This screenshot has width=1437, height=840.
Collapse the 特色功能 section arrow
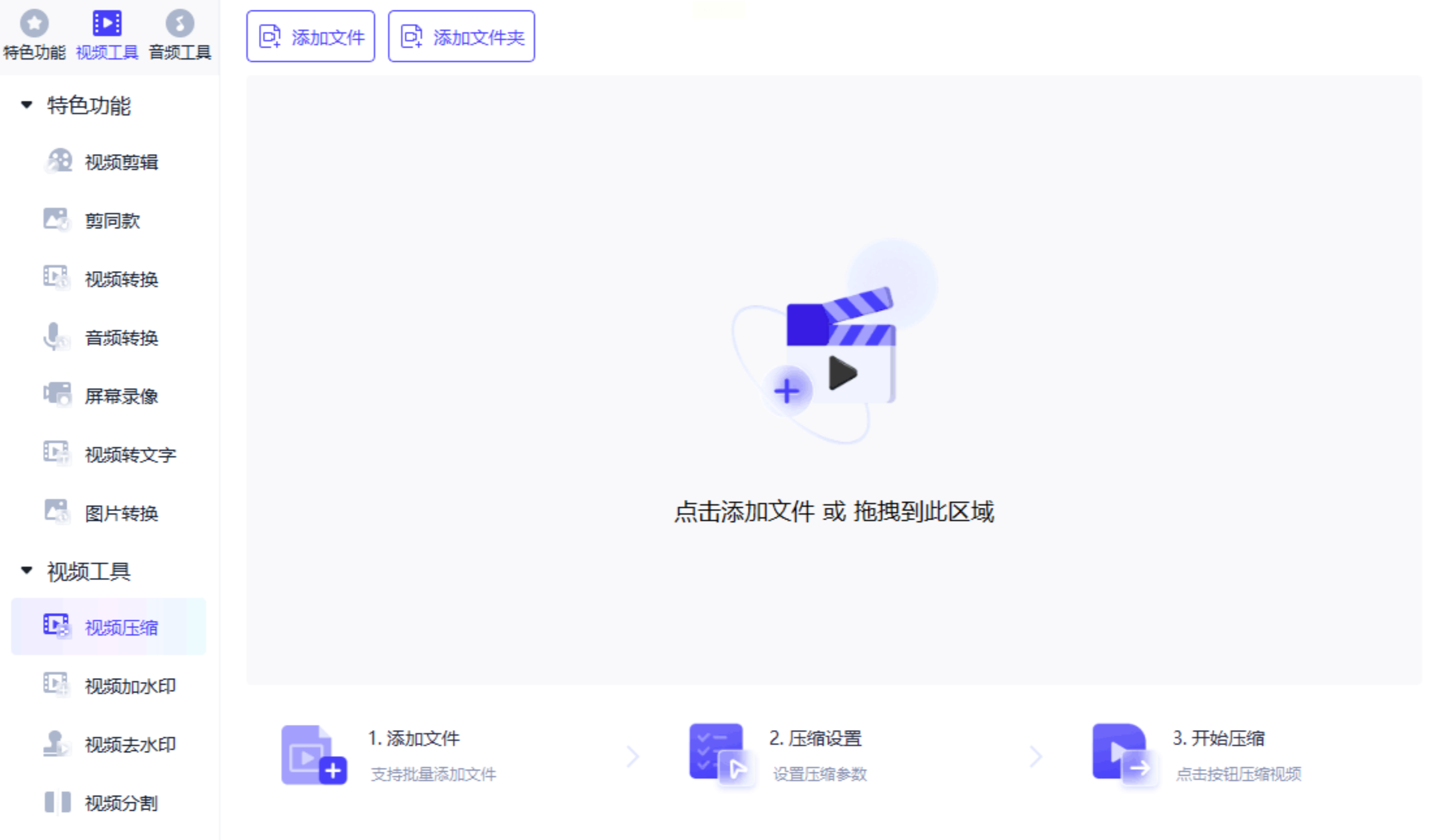[27, 105]
